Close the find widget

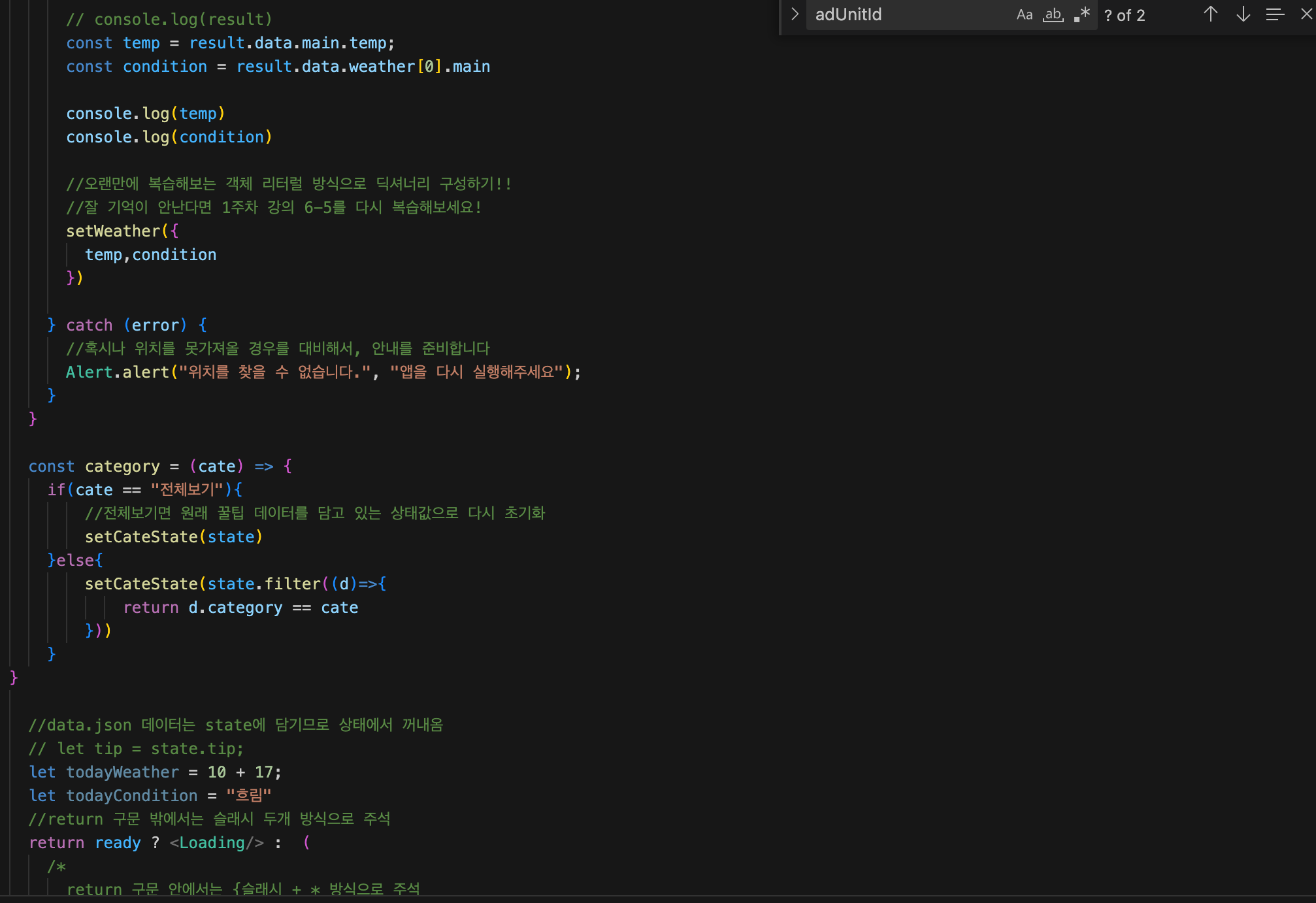[x=1306, y=14]
